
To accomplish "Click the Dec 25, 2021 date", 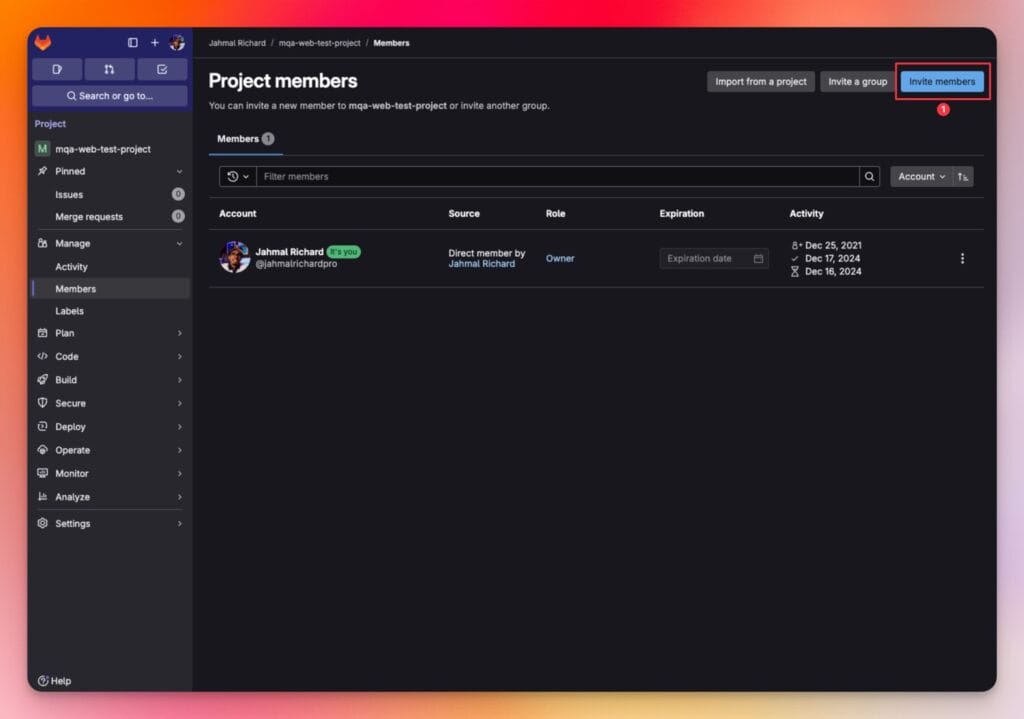I will click(x=833, y=246).
